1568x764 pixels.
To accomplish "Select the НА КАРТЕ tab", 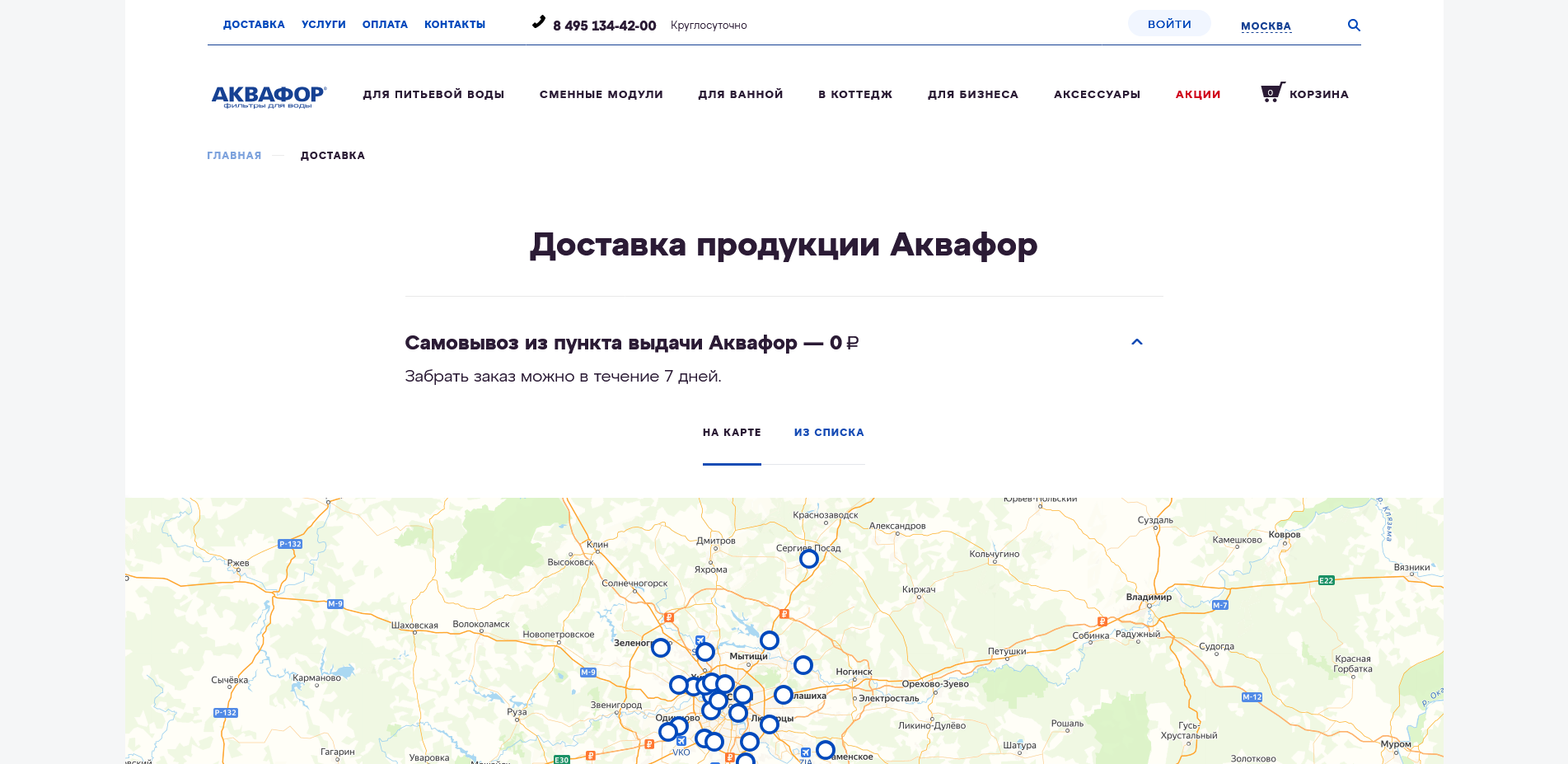I will (731, 432).
